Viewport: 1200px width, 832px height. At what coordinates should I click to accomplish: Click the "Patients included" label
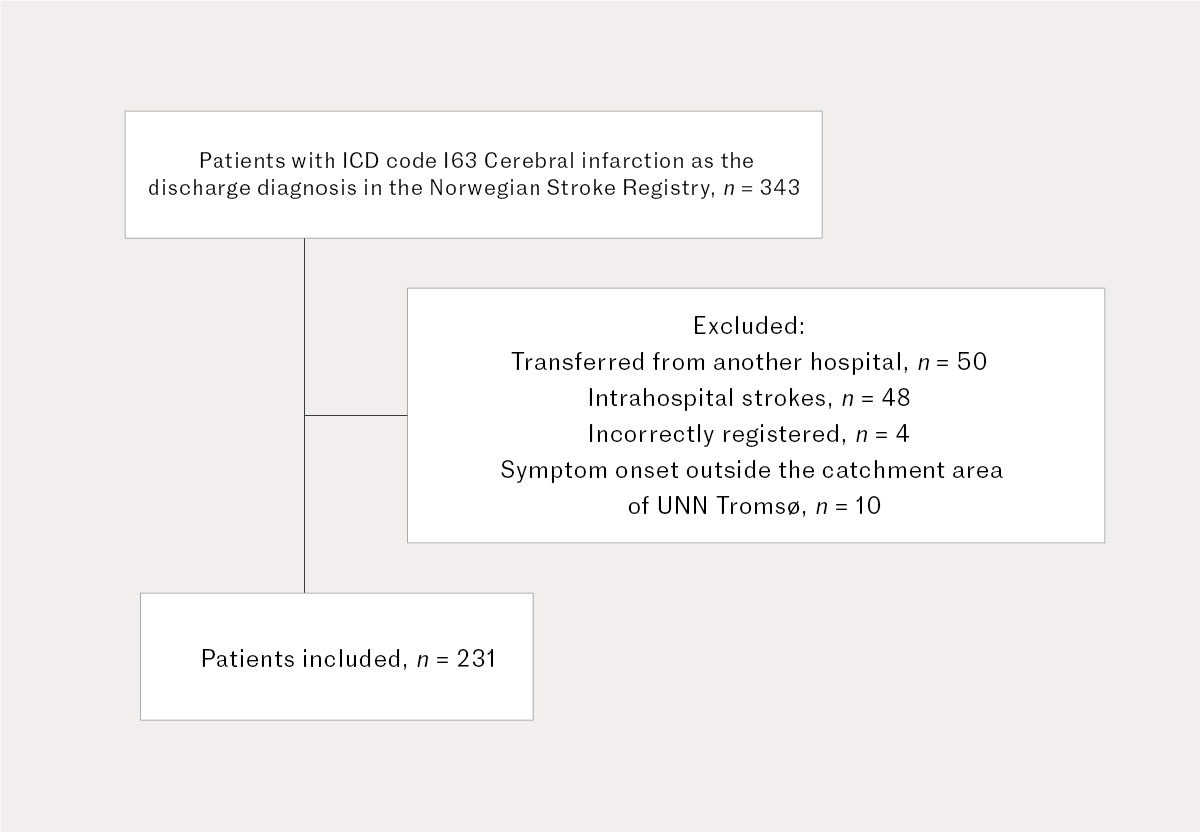point(302,659)
